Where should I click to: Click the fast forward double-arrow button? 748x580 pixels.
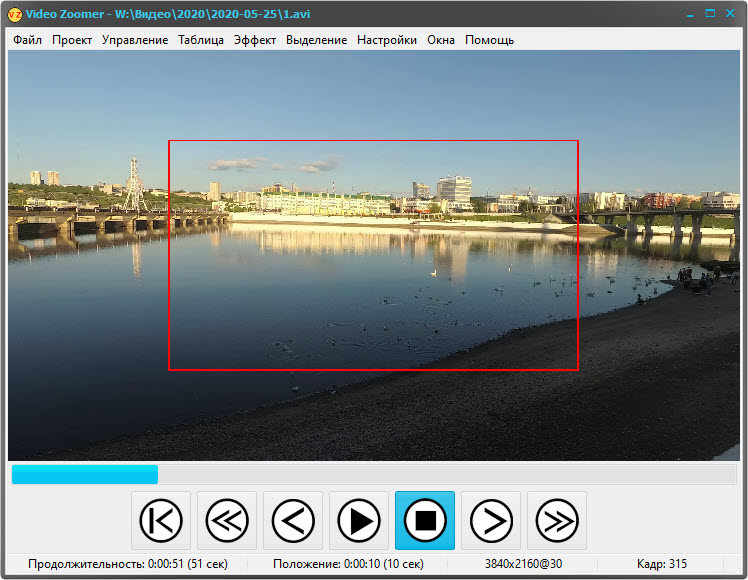[557, 520]
